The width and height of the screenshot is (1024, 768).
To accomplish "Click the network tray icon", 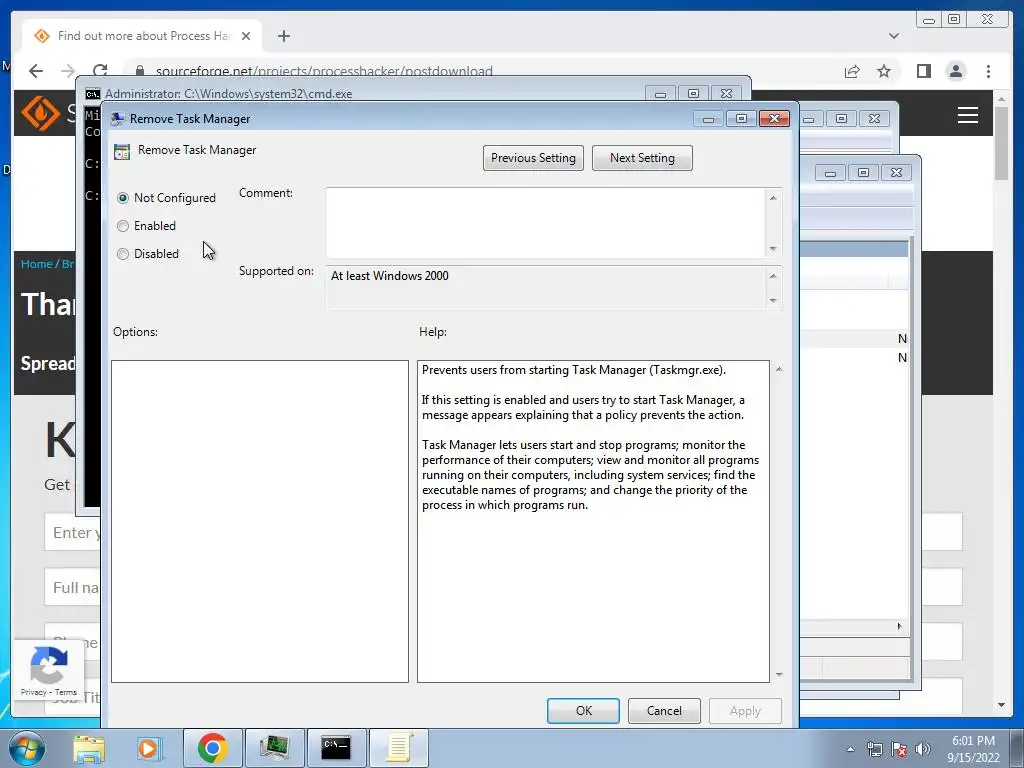I will click(x=874, y=749).
